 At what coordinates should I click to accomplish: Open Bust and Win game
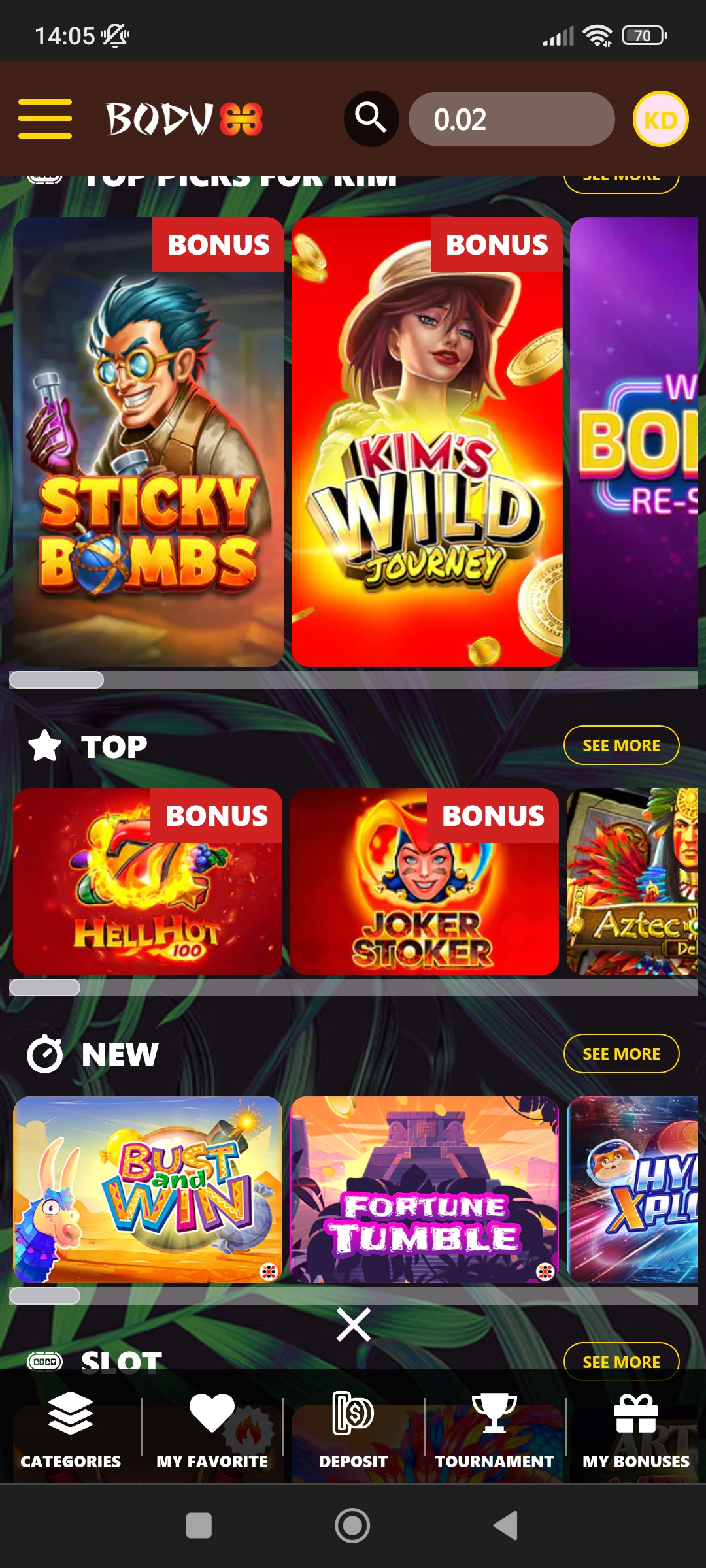pyautogui.click(x=148, y=1190)
